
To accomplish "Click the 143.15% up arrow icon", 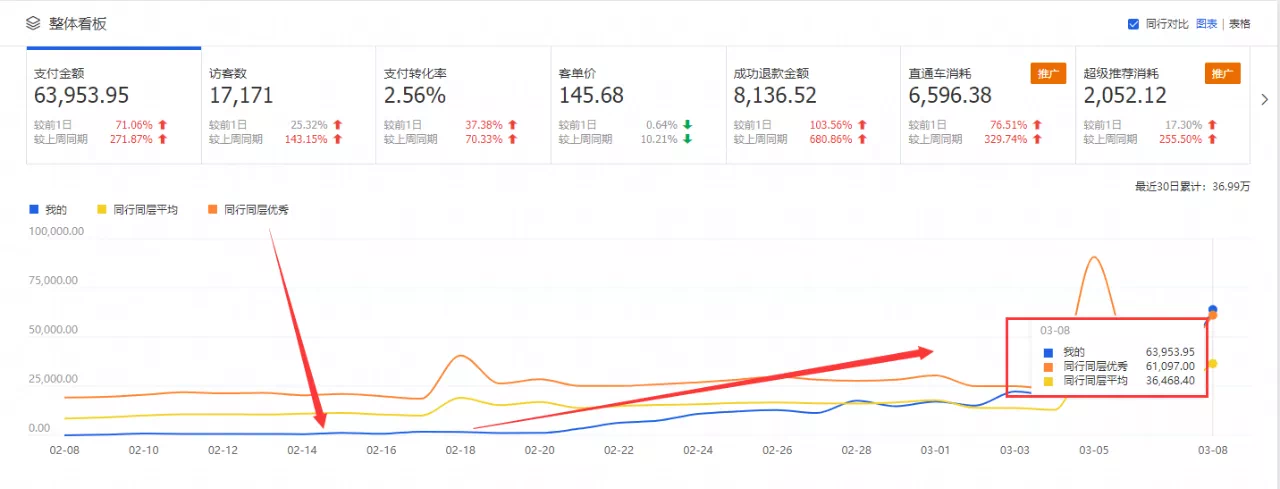I will [338, 139].
